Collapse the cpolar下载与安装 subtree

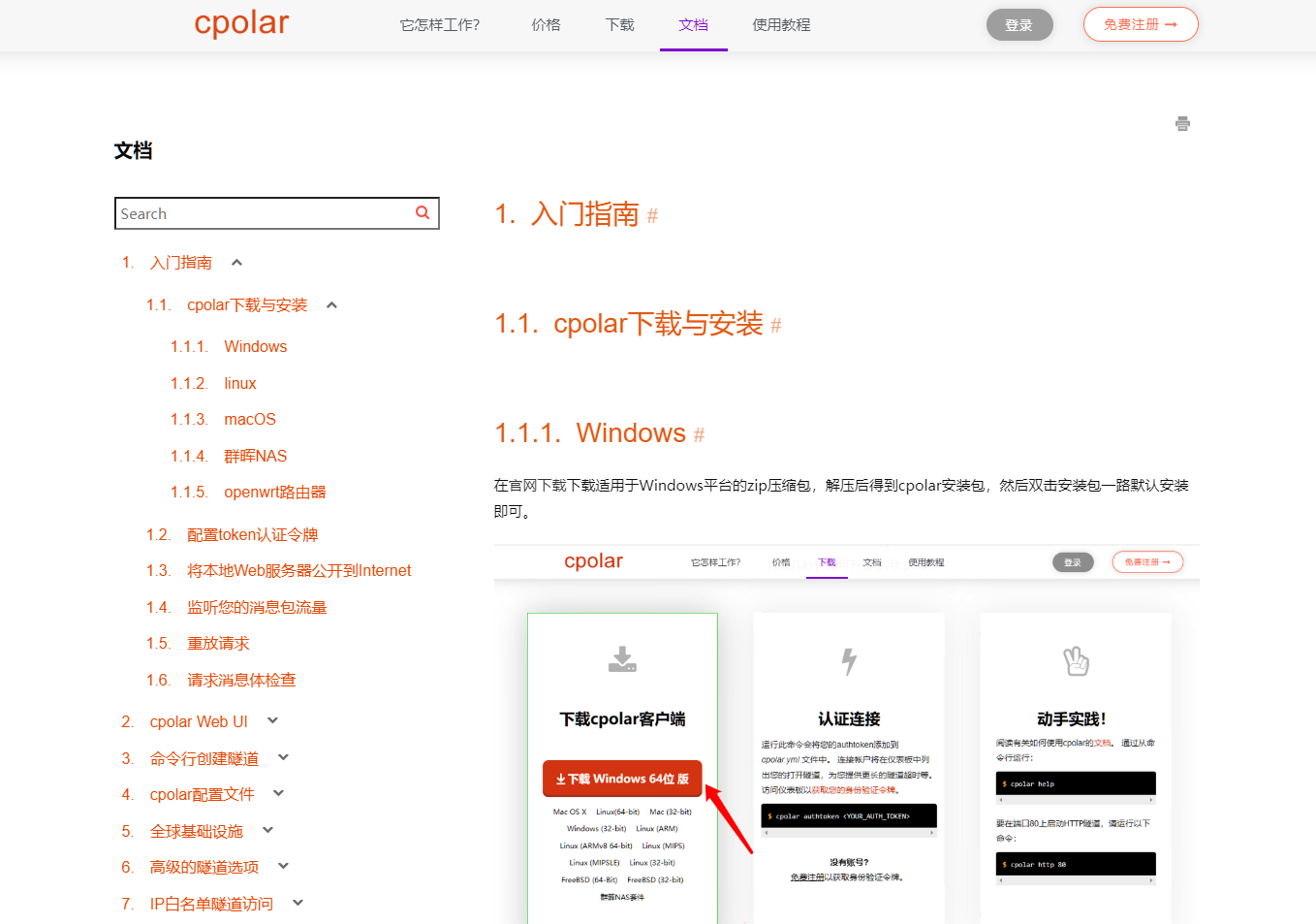331,303
